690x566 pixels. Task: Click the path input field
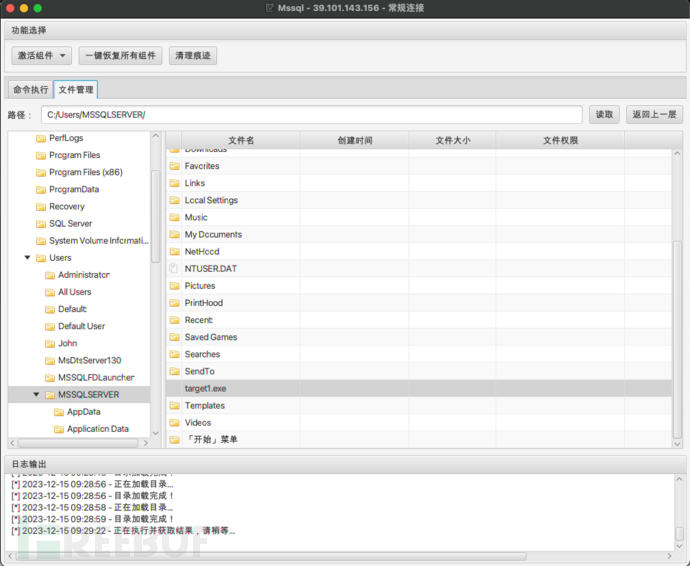(311, 115)
